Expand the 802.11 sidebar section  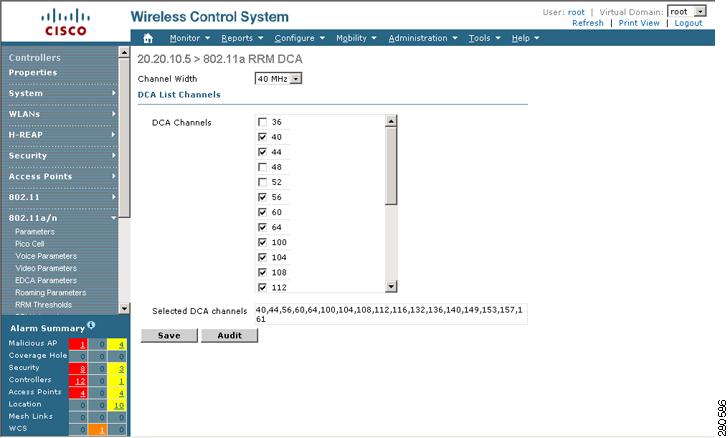pyautogui.click(x=62, y=197)
